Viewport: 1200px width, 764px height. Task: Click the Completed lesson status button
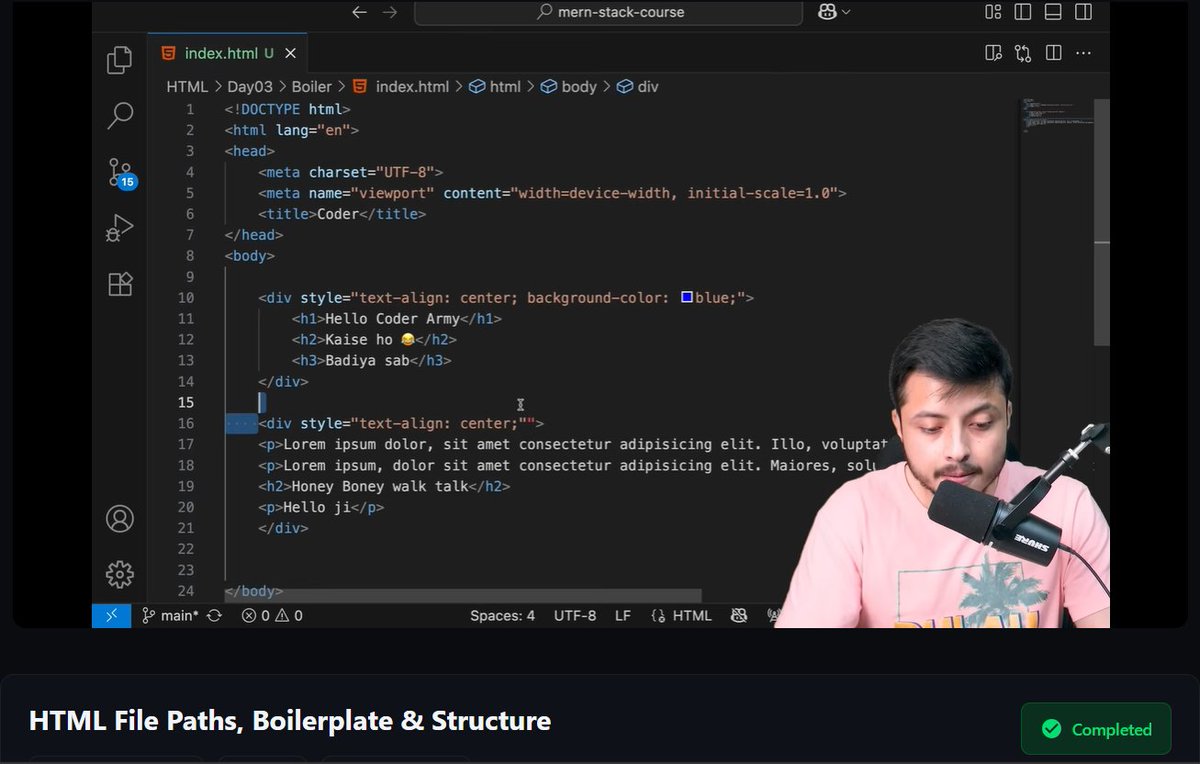(1096, 729)
